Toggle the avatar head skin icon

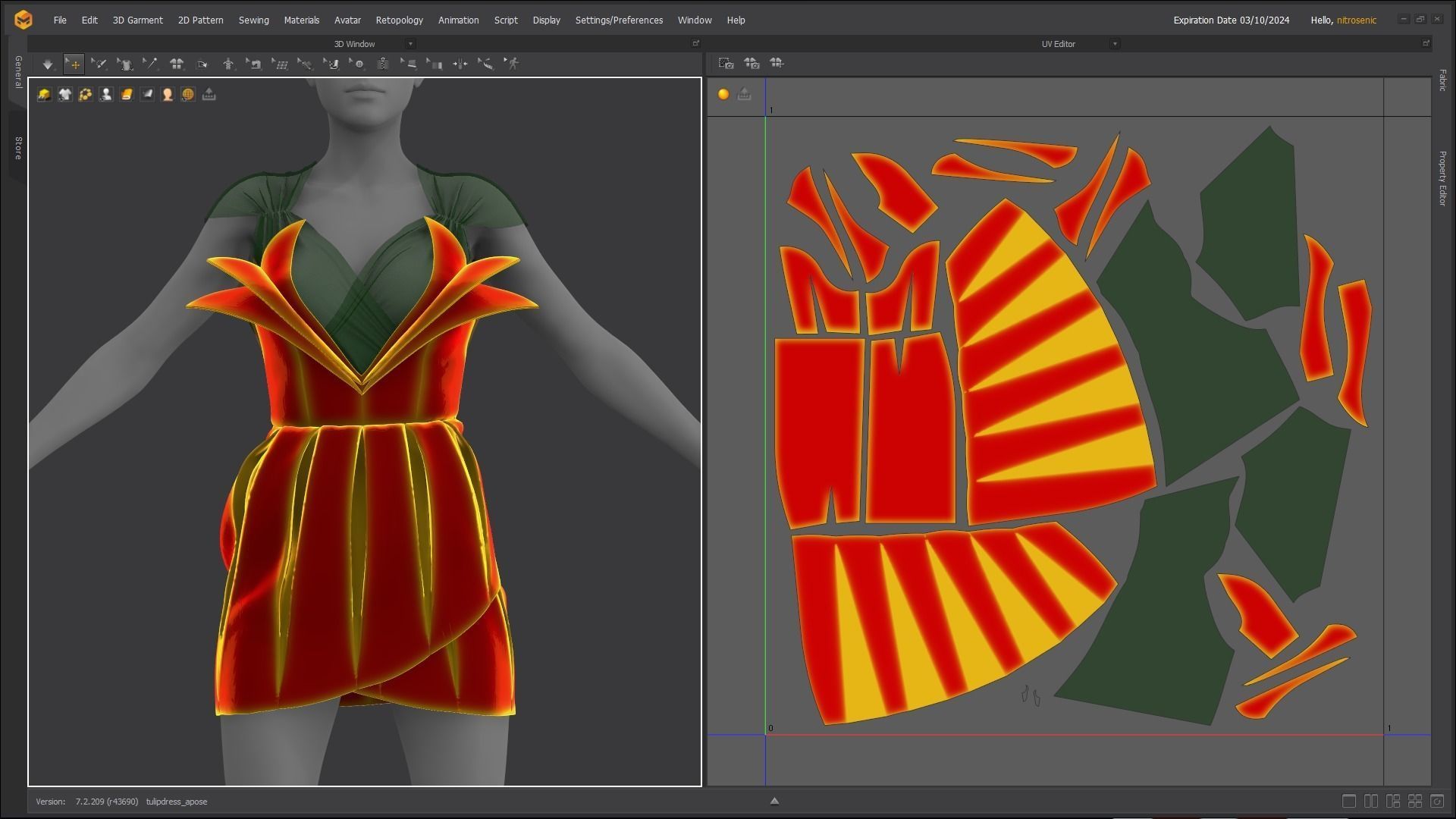(168, 94)
